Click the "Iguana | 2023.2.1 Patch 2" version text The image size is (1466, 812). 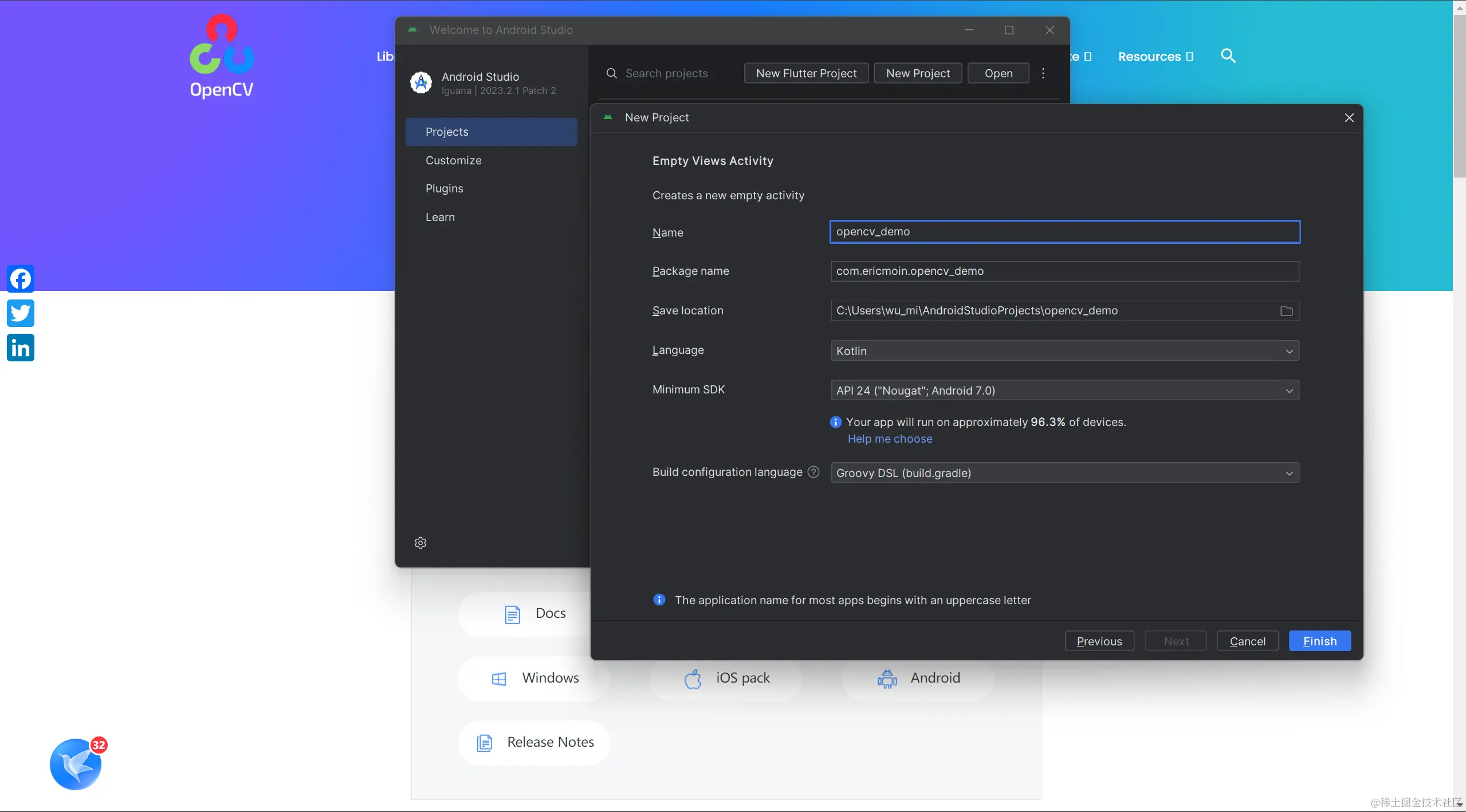pyautogui.click(x=498, y=90)
